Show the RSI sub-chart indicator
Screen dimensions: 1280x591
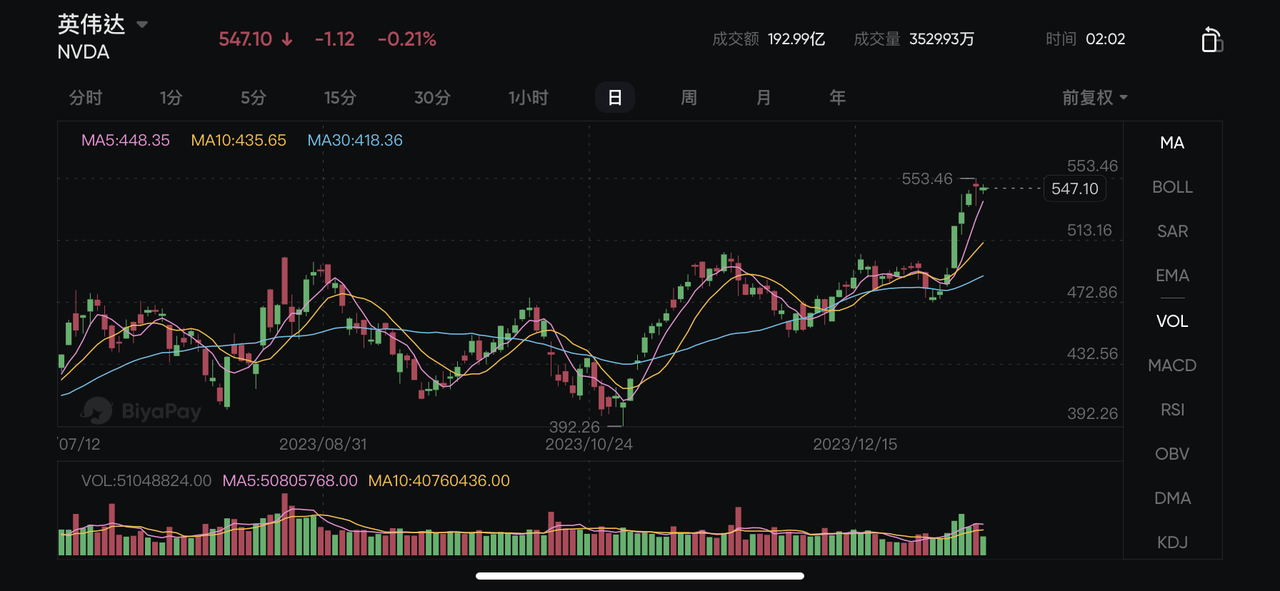1172,409
